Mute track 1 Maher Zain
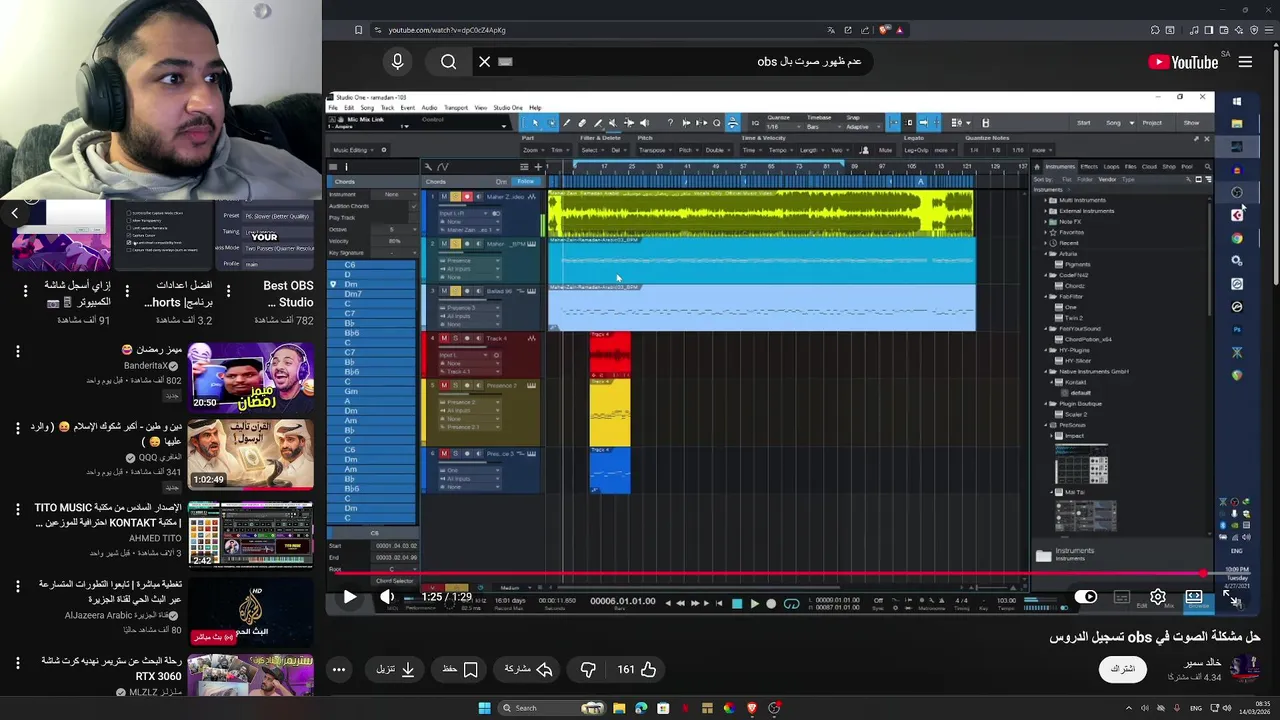Image resolution: width=1280 pixels, height=720 pixels. [x=444, y=197]
